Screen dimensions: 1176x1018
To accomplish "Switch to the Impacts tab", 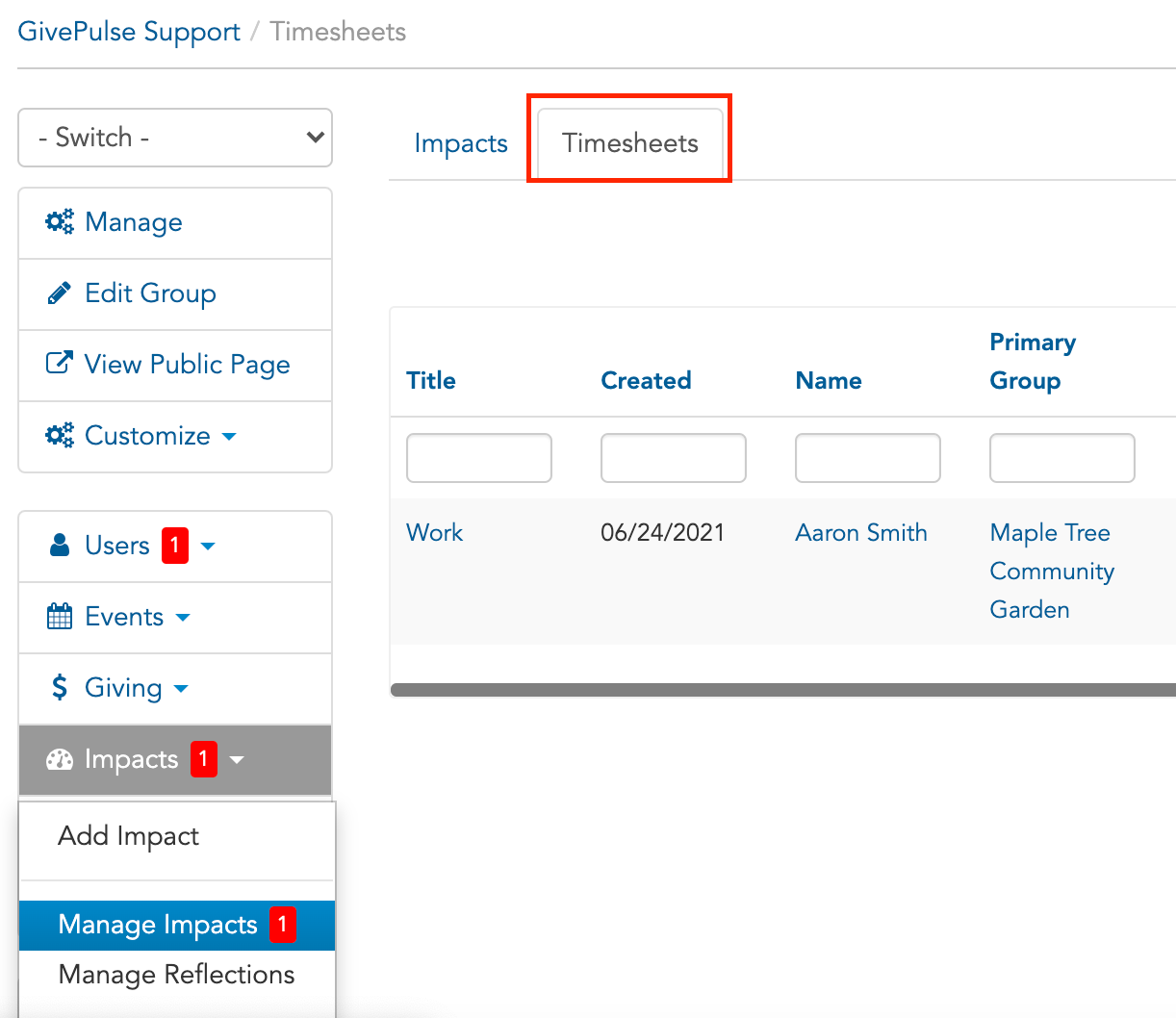I will [x=460, y=142].
